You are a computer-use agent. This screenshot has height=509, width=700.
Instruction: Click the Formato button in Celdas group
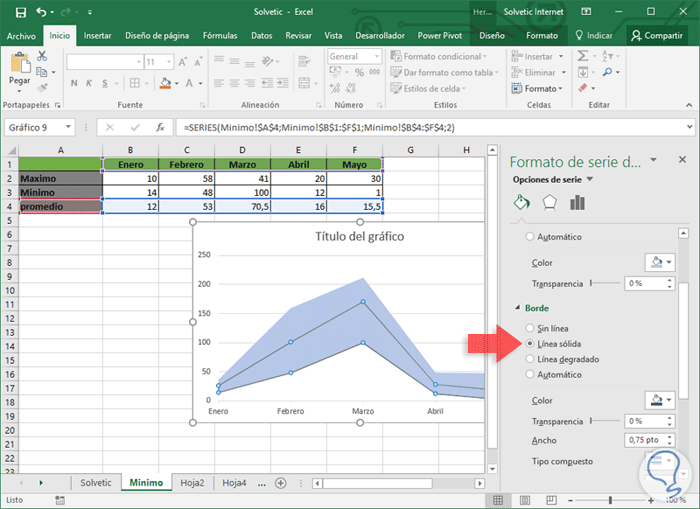[x=540, y=89]
